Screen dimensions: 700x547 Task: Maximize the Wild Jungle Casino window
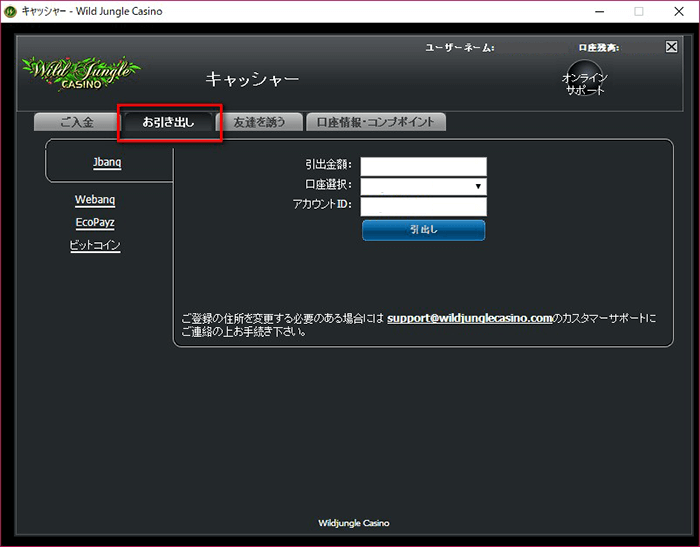(639, 12)
